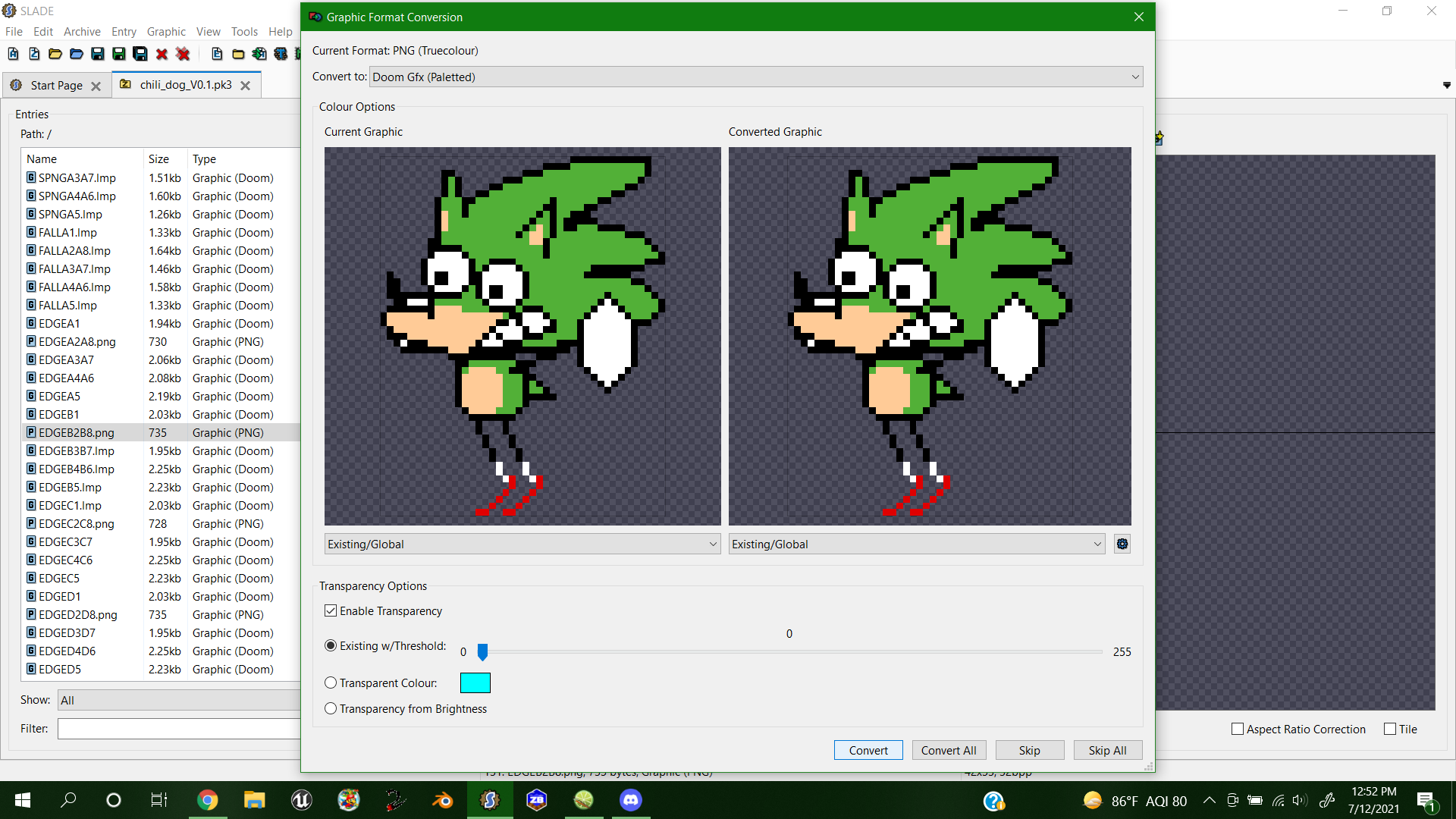
Task: Open Discord from the taskbar
Action: (631, 800)
